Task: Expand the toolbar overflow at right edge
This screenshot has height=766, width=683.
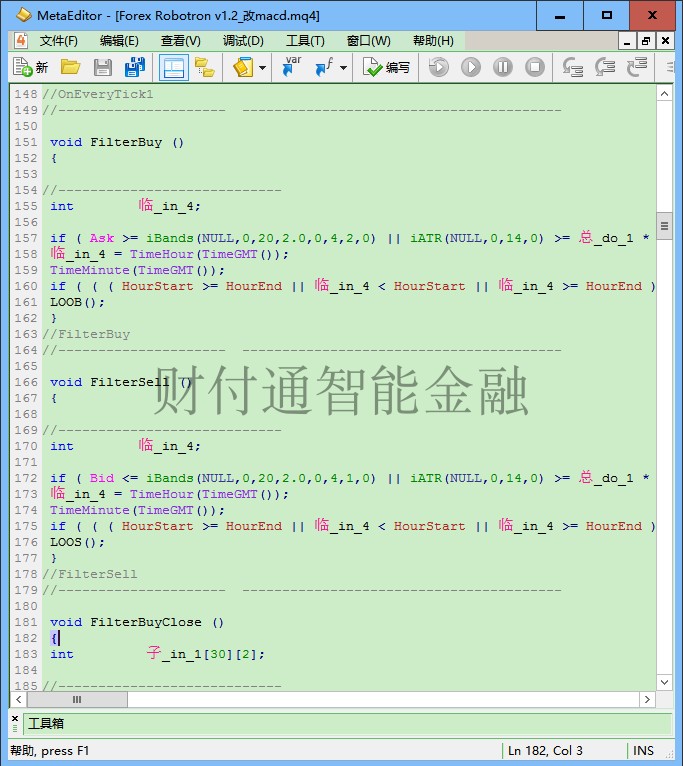Action: (x=670, y=67)
